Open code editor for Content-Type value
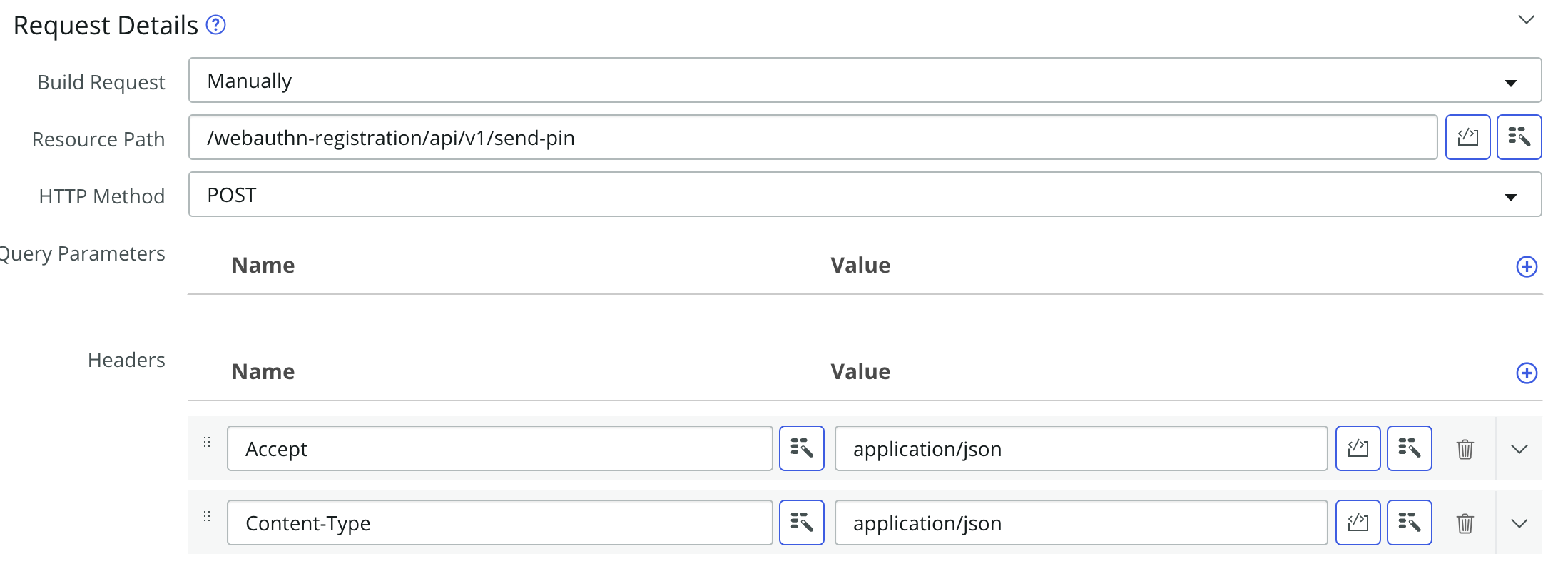Screen dimensions: 1568x584 [1358, 523]
